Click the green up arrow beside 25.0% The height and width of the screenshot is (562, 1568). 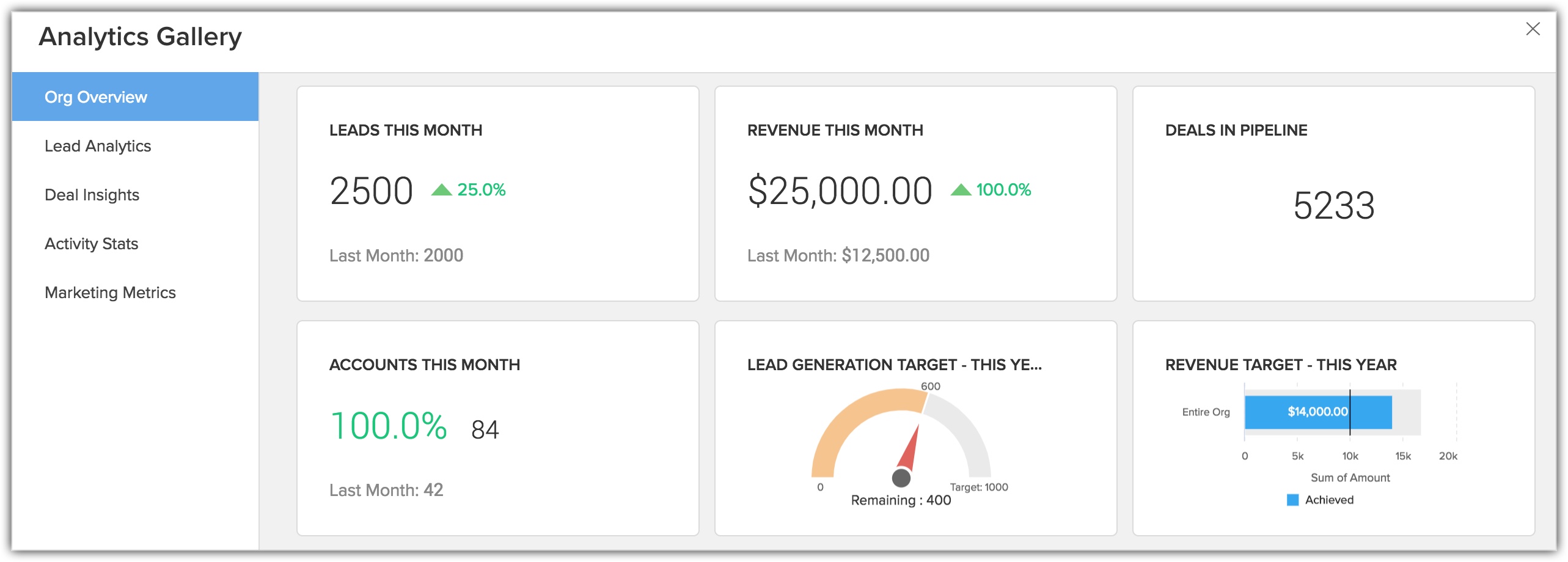click(441, 190)
